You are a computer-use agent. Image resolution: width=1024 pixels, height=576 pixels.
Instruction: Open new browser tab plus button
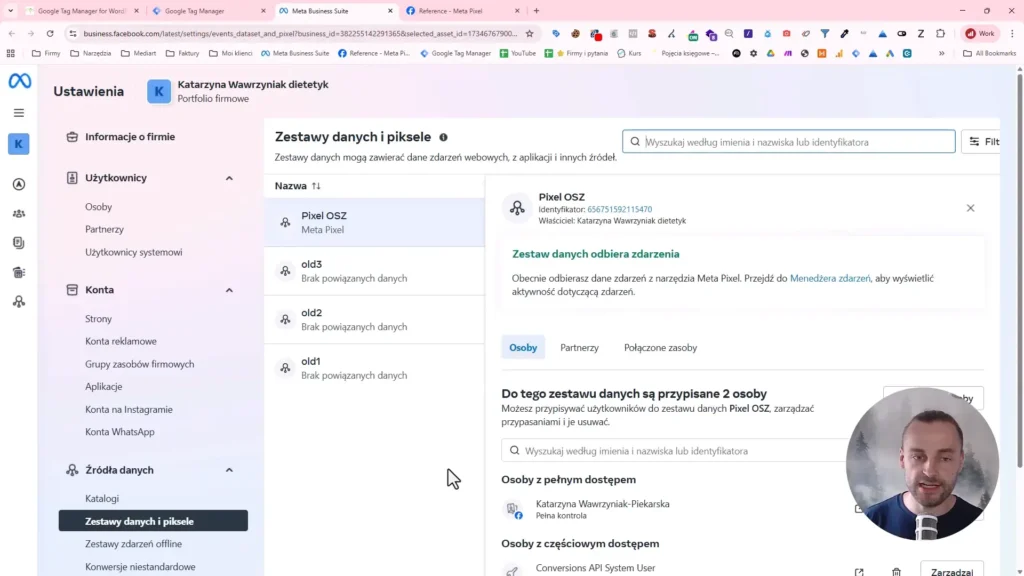(x=536, y=10)
